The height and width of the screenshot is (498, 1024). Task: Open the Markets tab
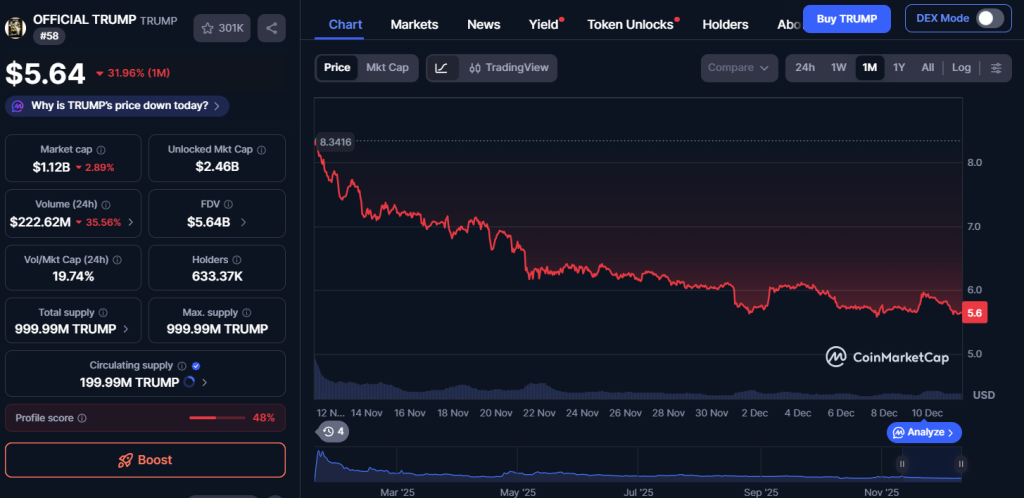[414, 24]
